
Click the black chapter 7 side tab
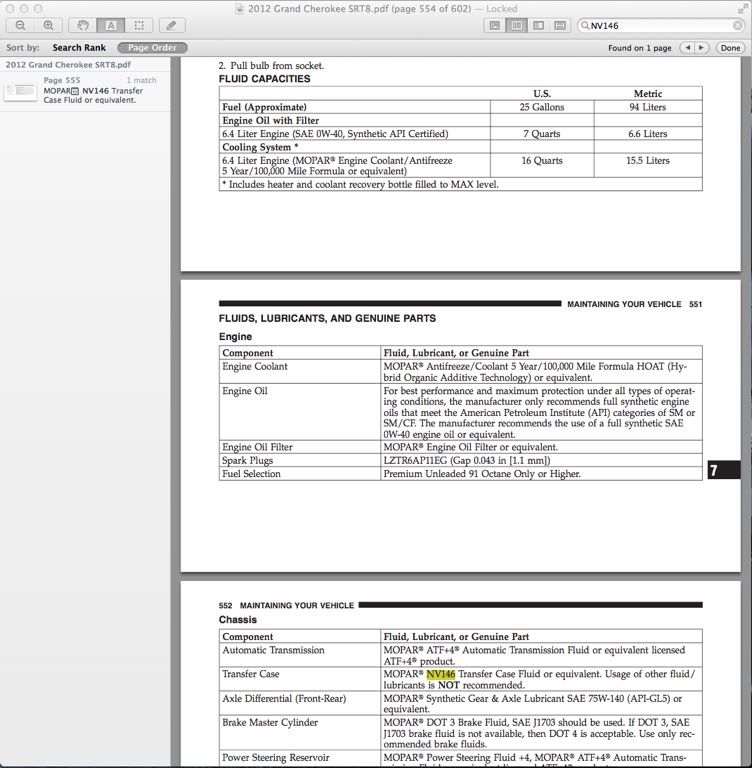tap(724, 470)
